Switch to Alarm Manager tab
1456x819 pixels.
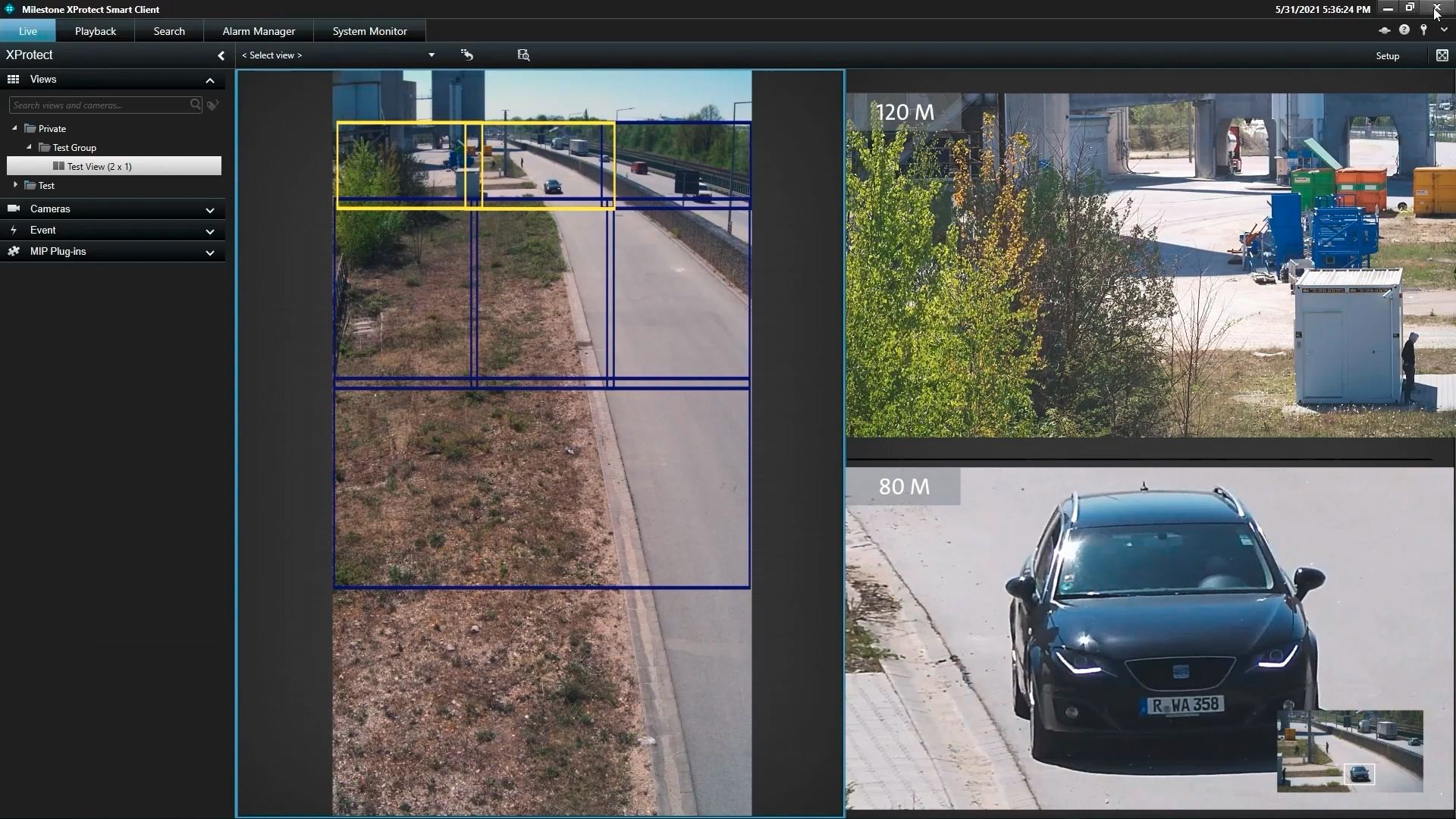click(257, 31)
